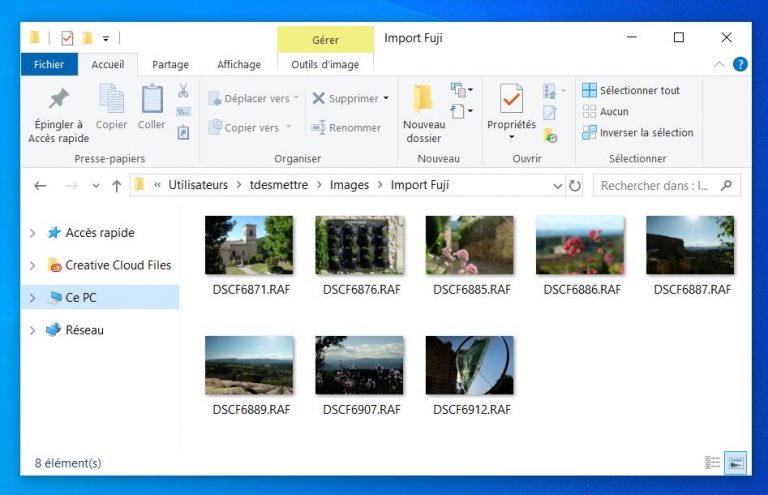Screen dimensions: 768x495
Task: Click the Modifier edit icon in Ouvrir group
Action: point(550,113)
